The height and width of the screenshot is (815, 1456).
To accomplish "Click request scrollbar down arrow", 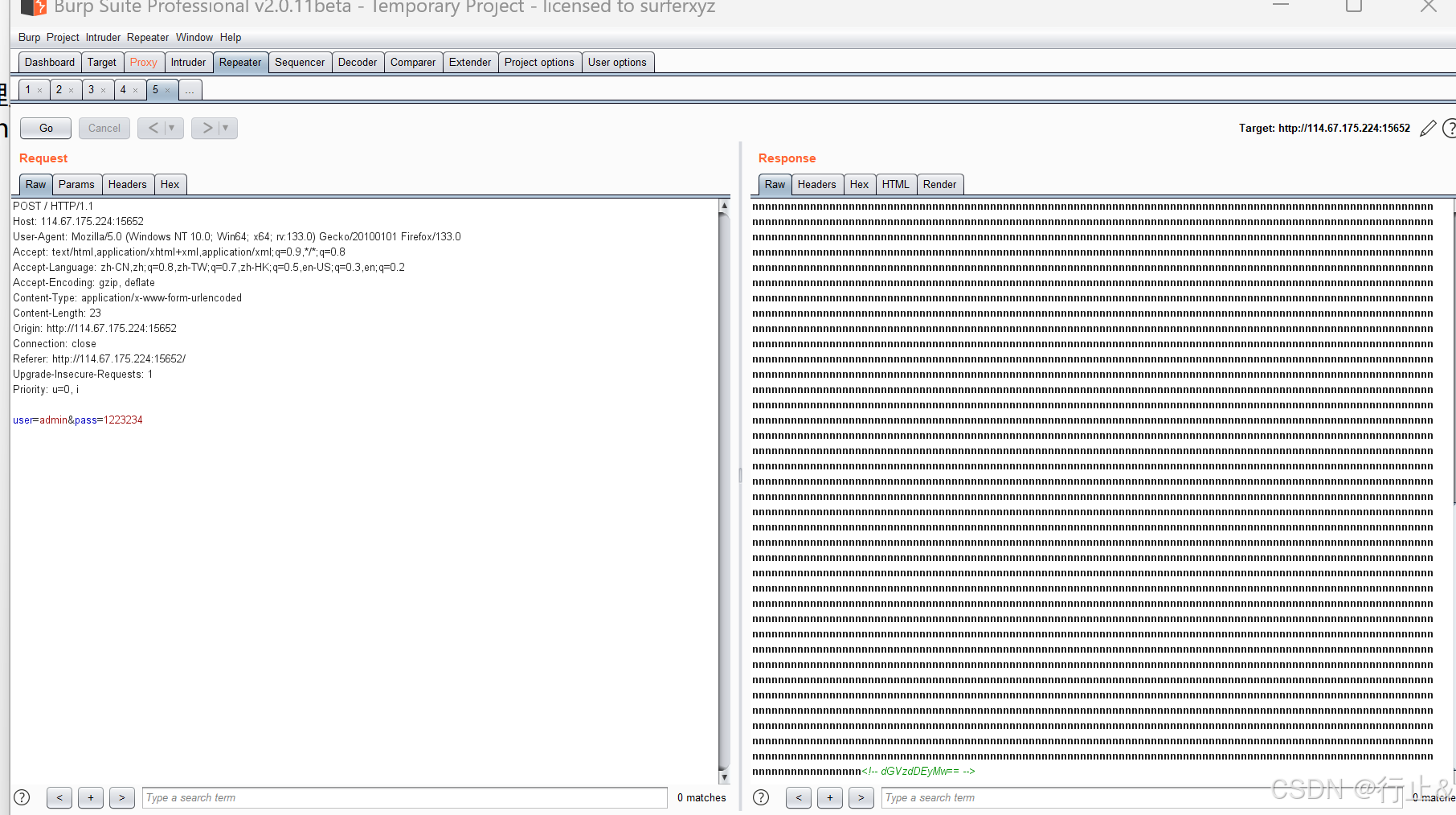I will [x=724, y=777].
